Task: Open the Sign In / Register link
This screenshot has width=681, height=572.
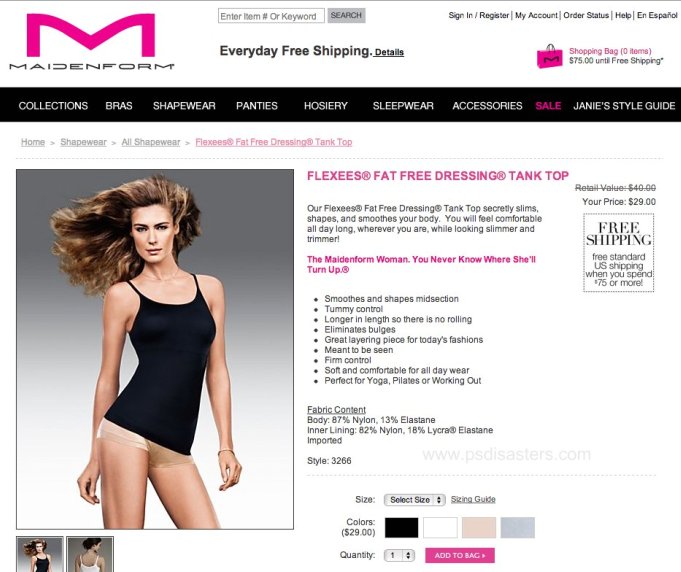Action: coord(479,15)
